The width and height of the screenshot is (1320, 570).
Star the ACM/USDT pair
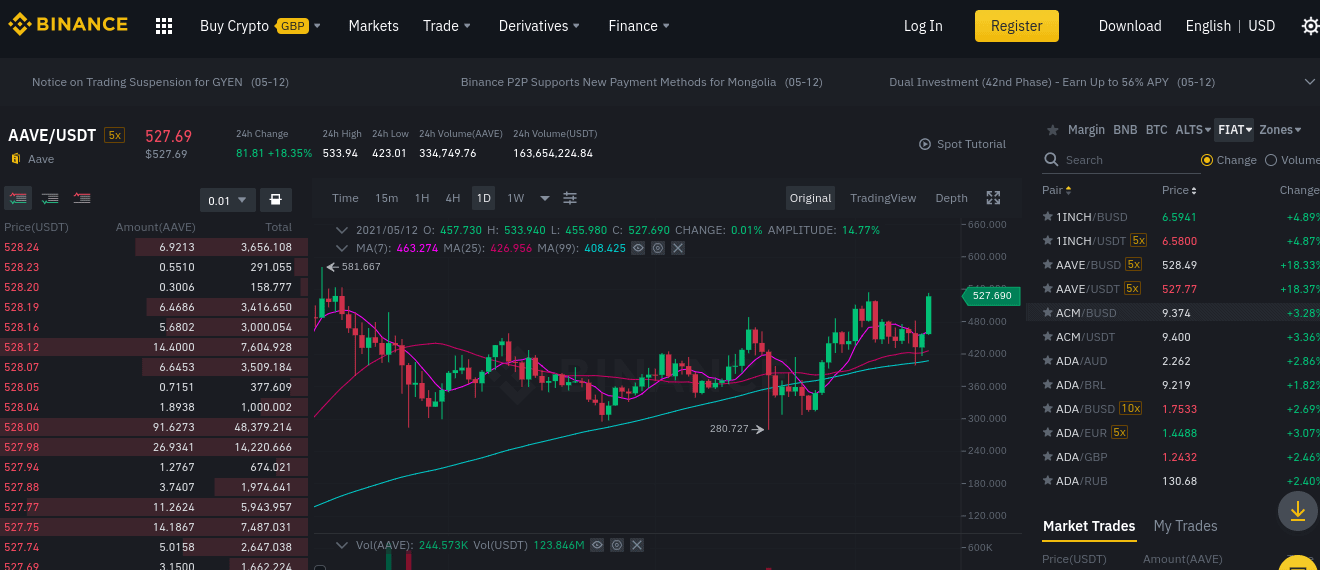point(1048,337)
